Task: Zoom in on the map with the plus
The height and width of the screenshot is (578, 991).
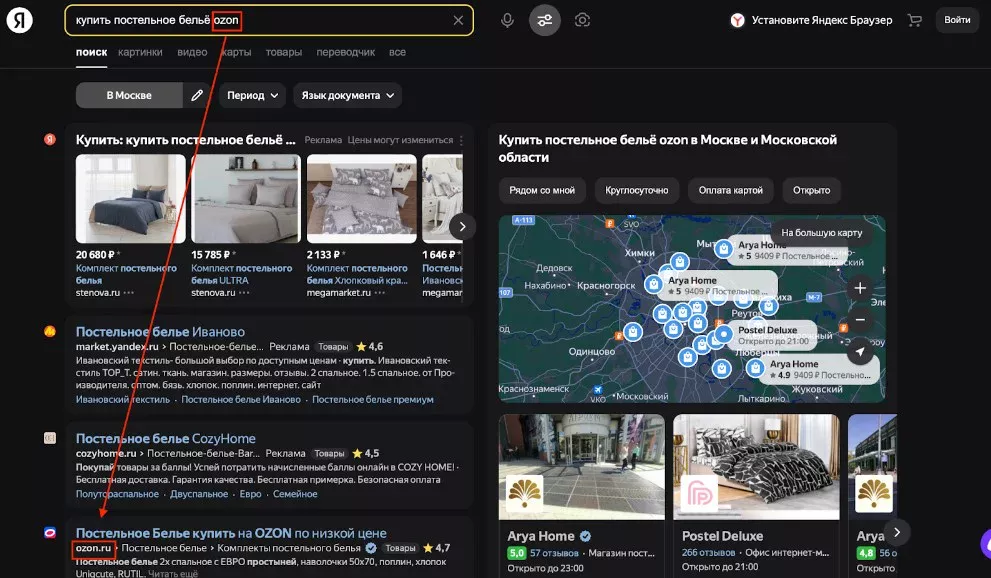Action: pyautogui.click(x=860, y=288)
